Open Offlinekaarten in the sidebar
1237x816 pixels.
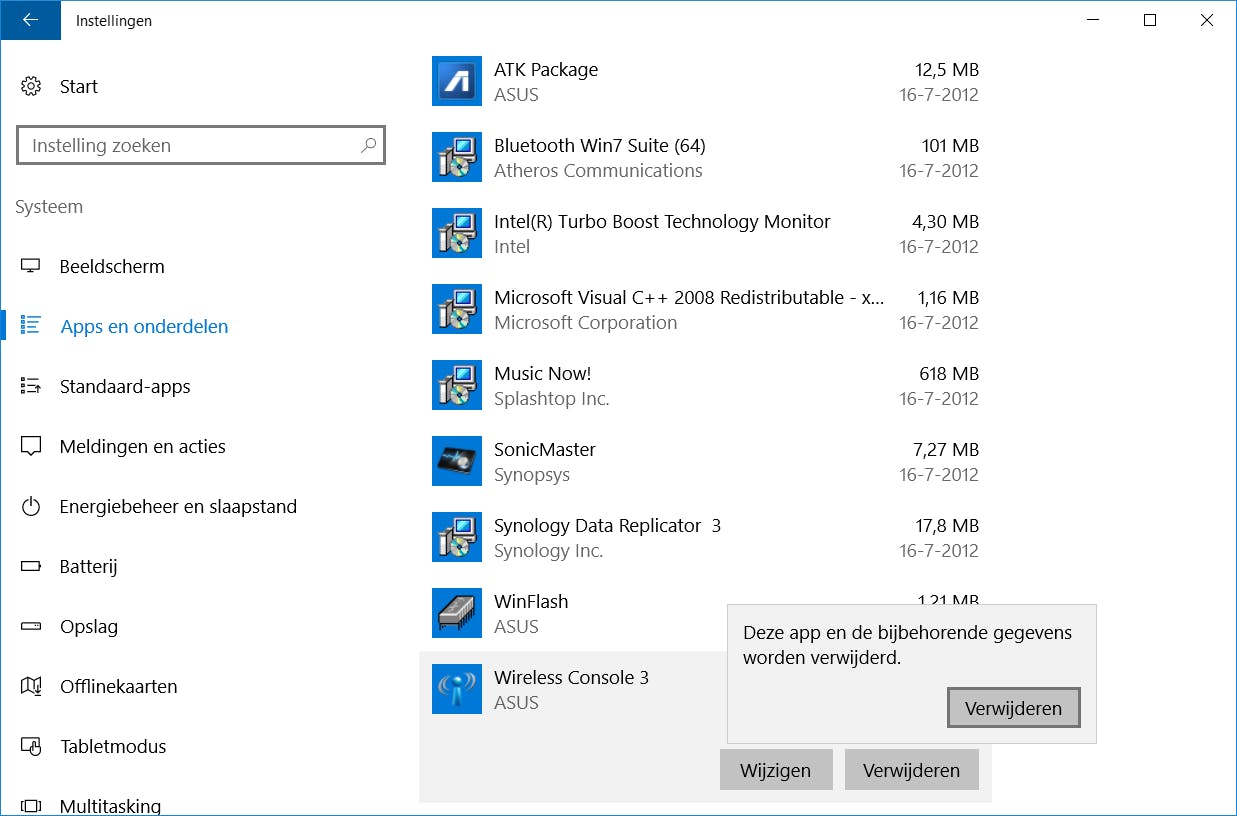click(x=118, y=687)
